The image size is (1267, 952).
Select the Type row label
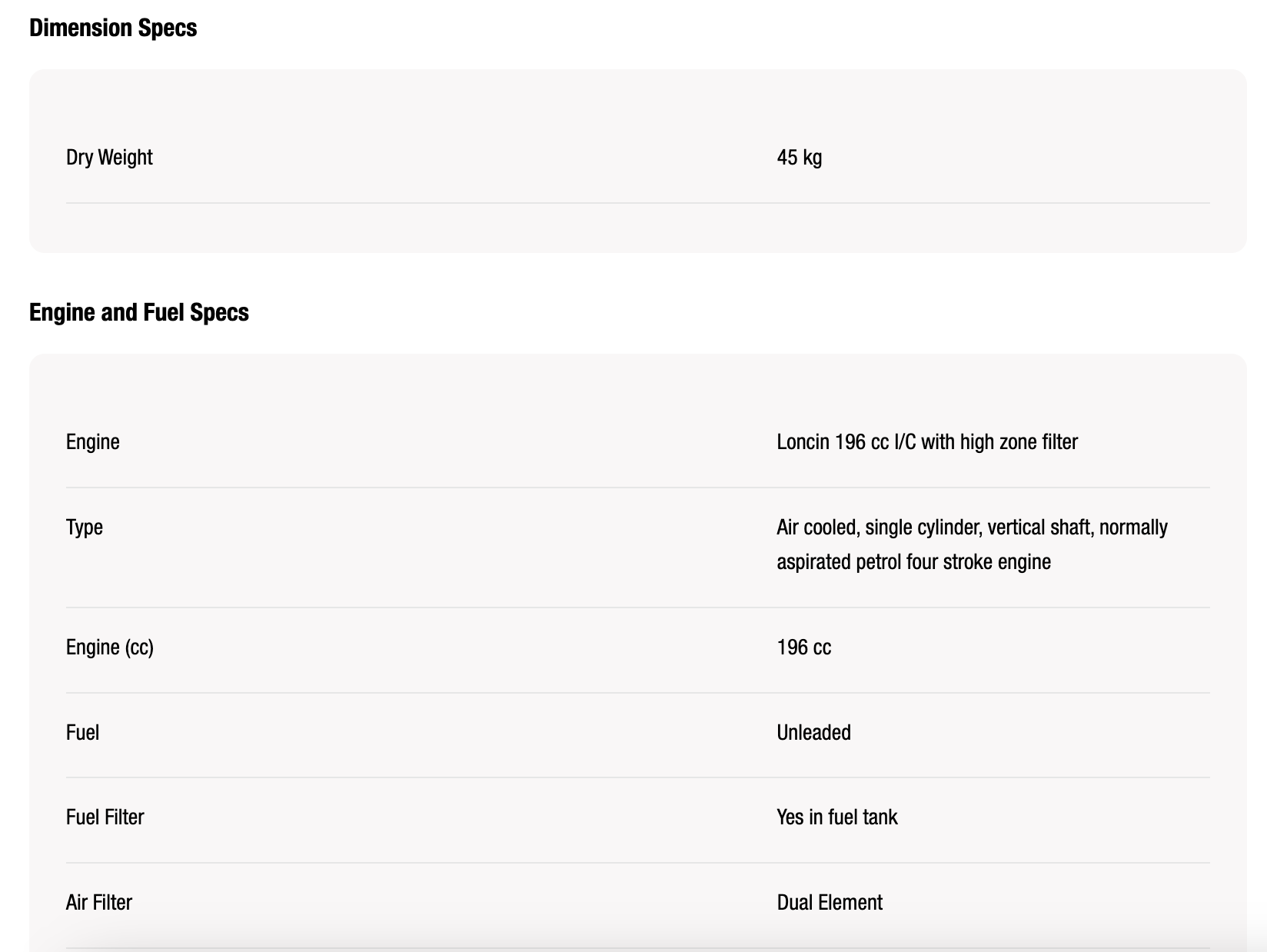click(x=84, y=528)
